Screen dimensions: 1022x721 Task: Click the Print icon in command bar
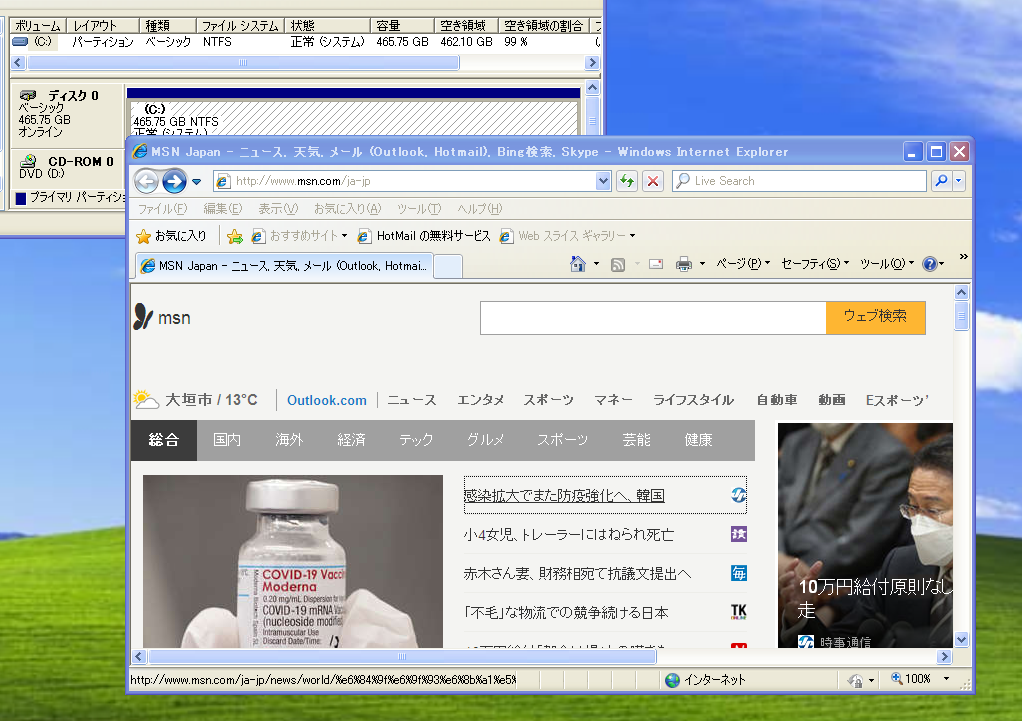[684, 264]
